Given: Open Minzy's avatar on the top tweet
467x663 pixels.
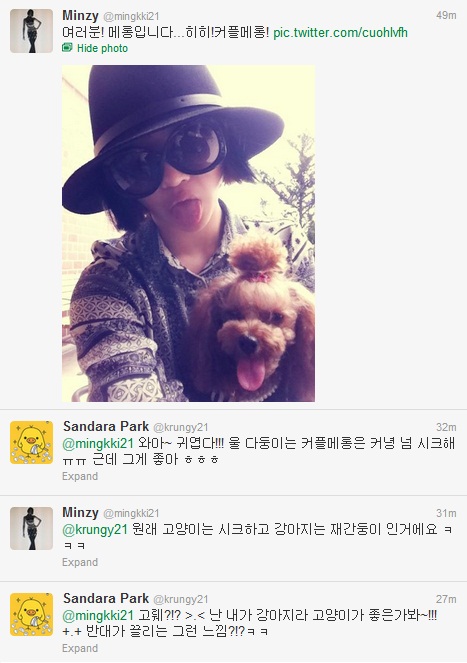Looking at the screenshot, I should 31,31.
